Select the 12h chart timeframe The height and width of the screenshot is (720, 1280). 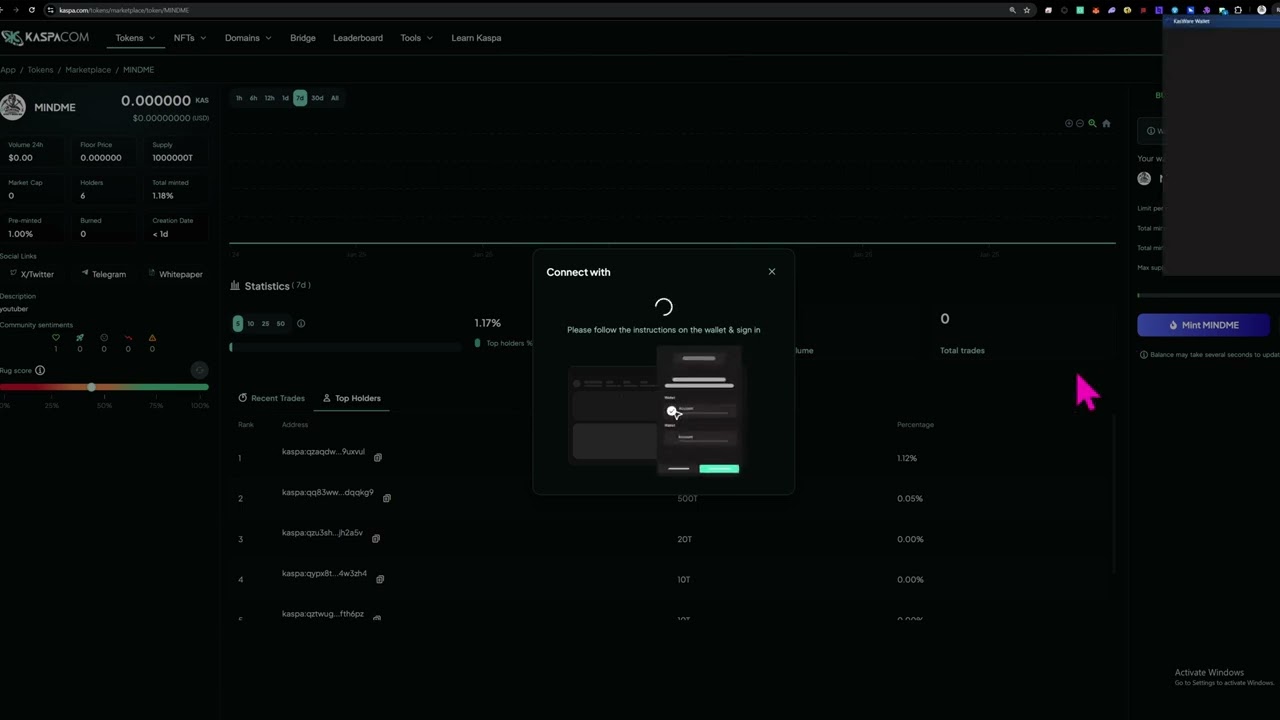pyautogui.click(x=269, y=98)
